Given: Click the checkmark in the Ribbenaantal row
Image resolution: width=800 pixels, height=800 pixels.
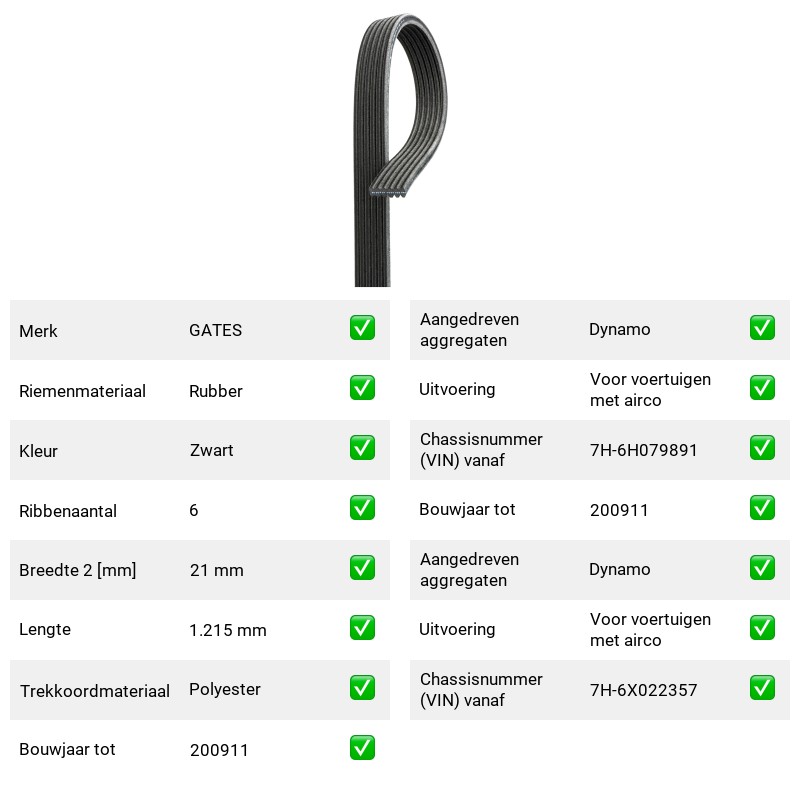Looking at the screenshot, I should coord(362,508).
